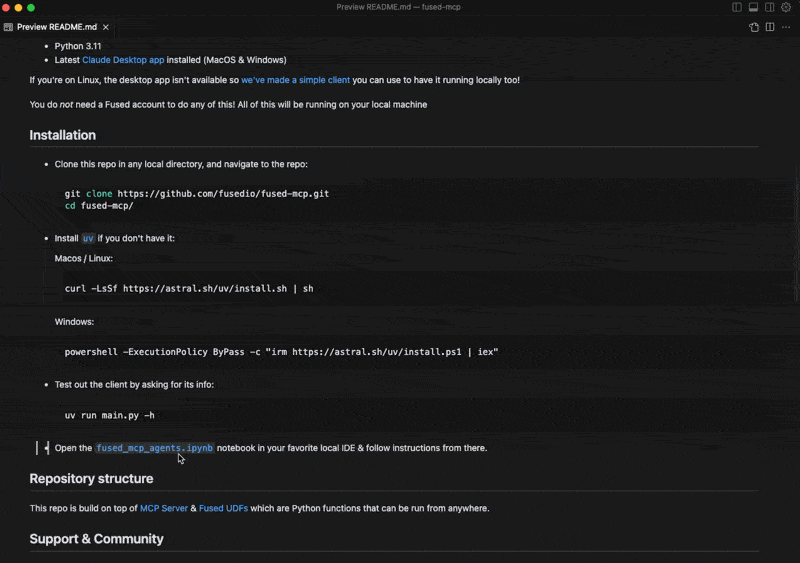Open fused_mcp_agents.ipynb notebook link

155,448
